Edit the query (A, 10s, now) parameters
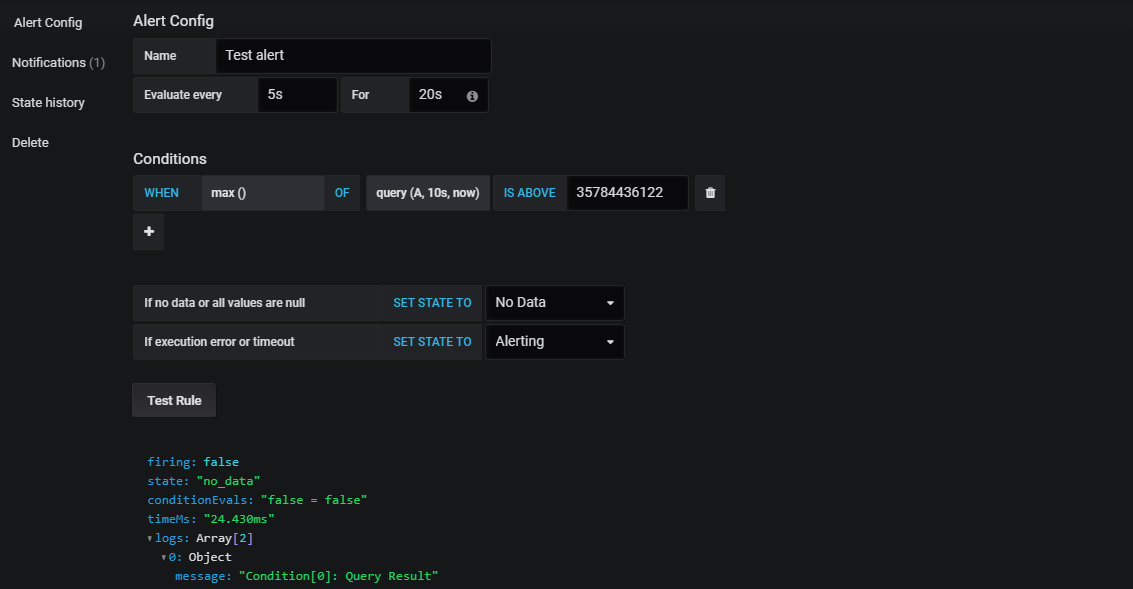The width and height of the screenshot is (1133, 589). point(428,193)
